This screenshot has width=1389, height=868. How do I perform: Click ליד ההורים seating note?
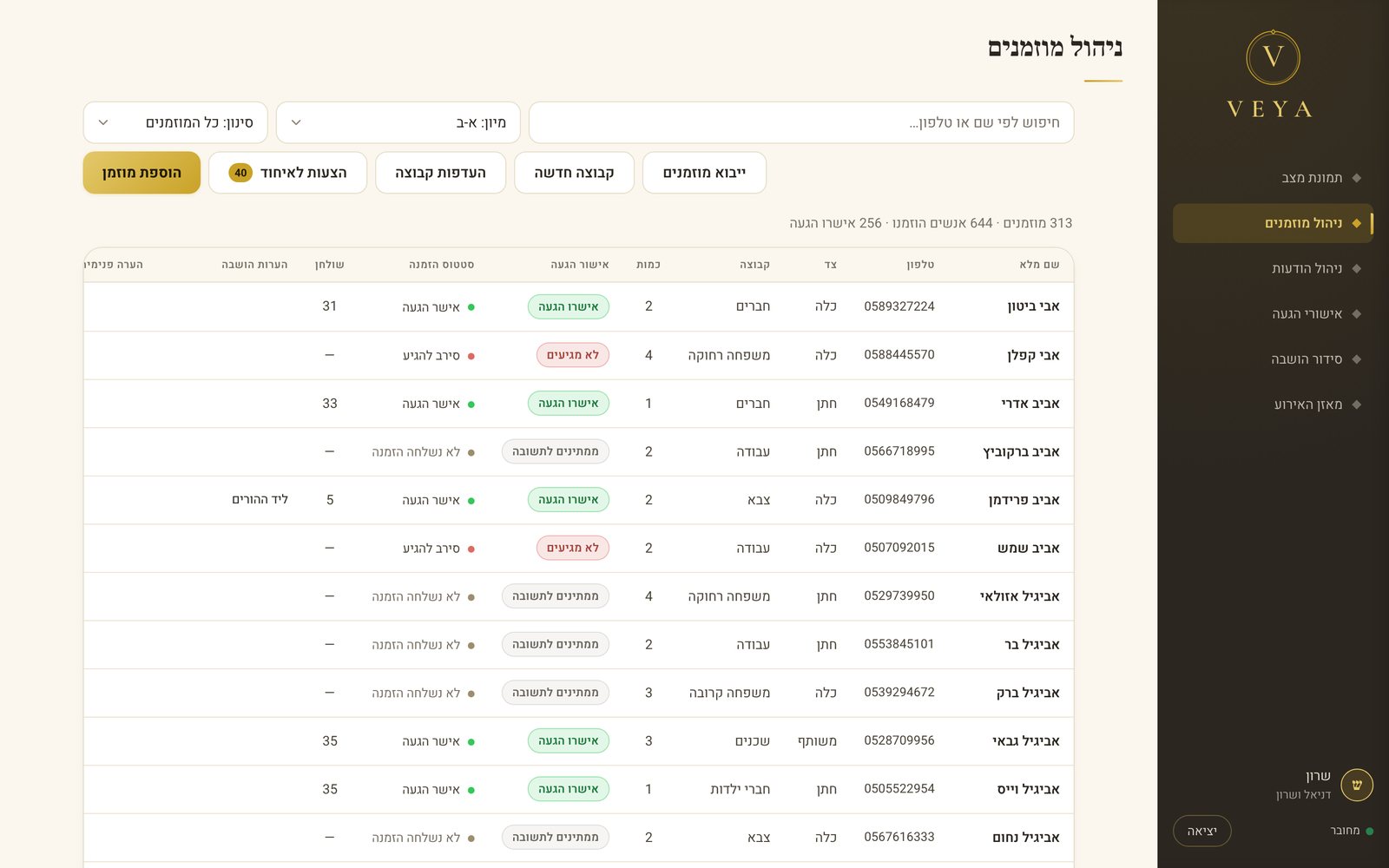(260, 500)
